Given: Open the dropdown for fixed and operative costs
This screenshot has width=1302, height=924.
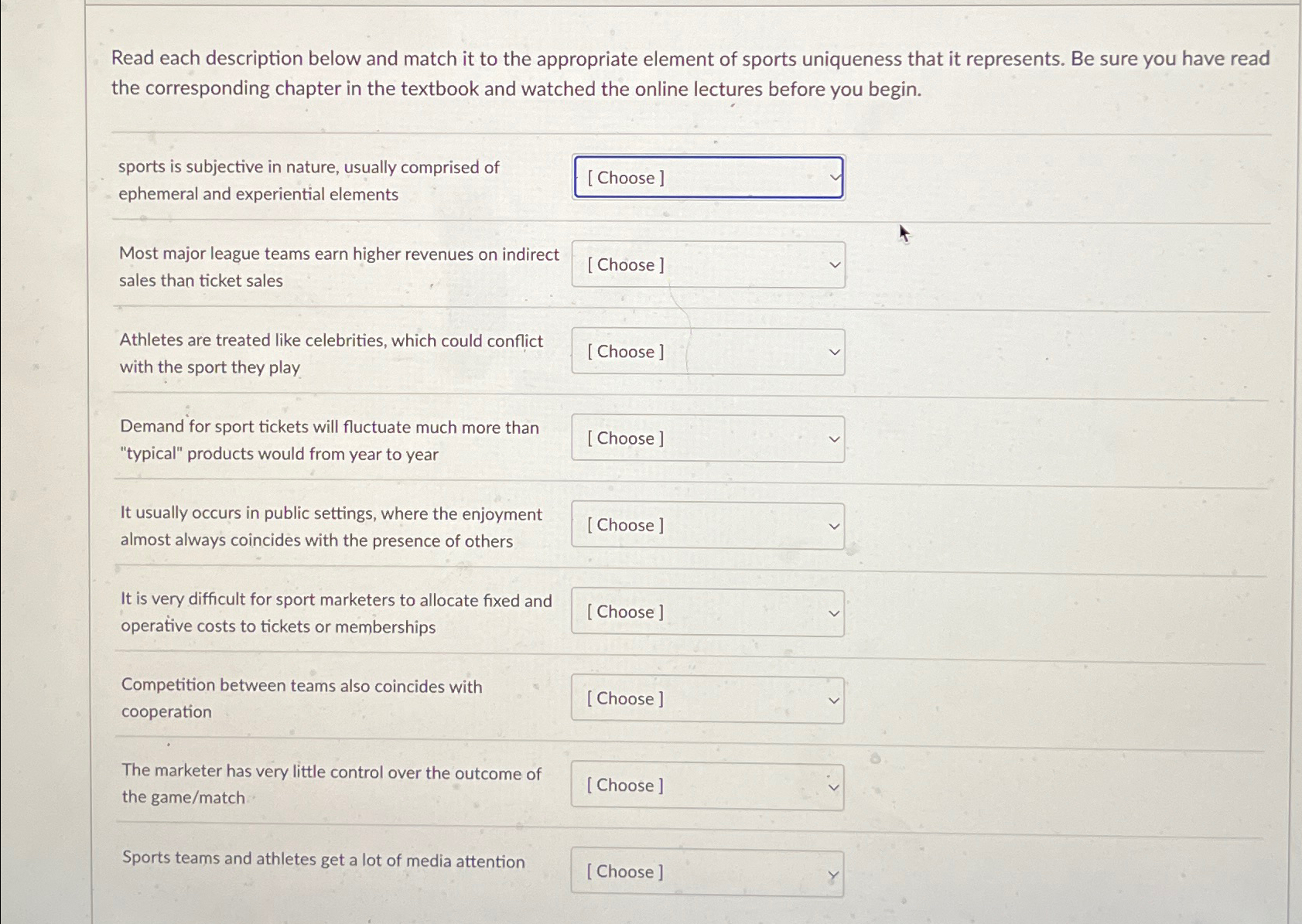Looking at the screenshot, I should click(x=707, y=612).
